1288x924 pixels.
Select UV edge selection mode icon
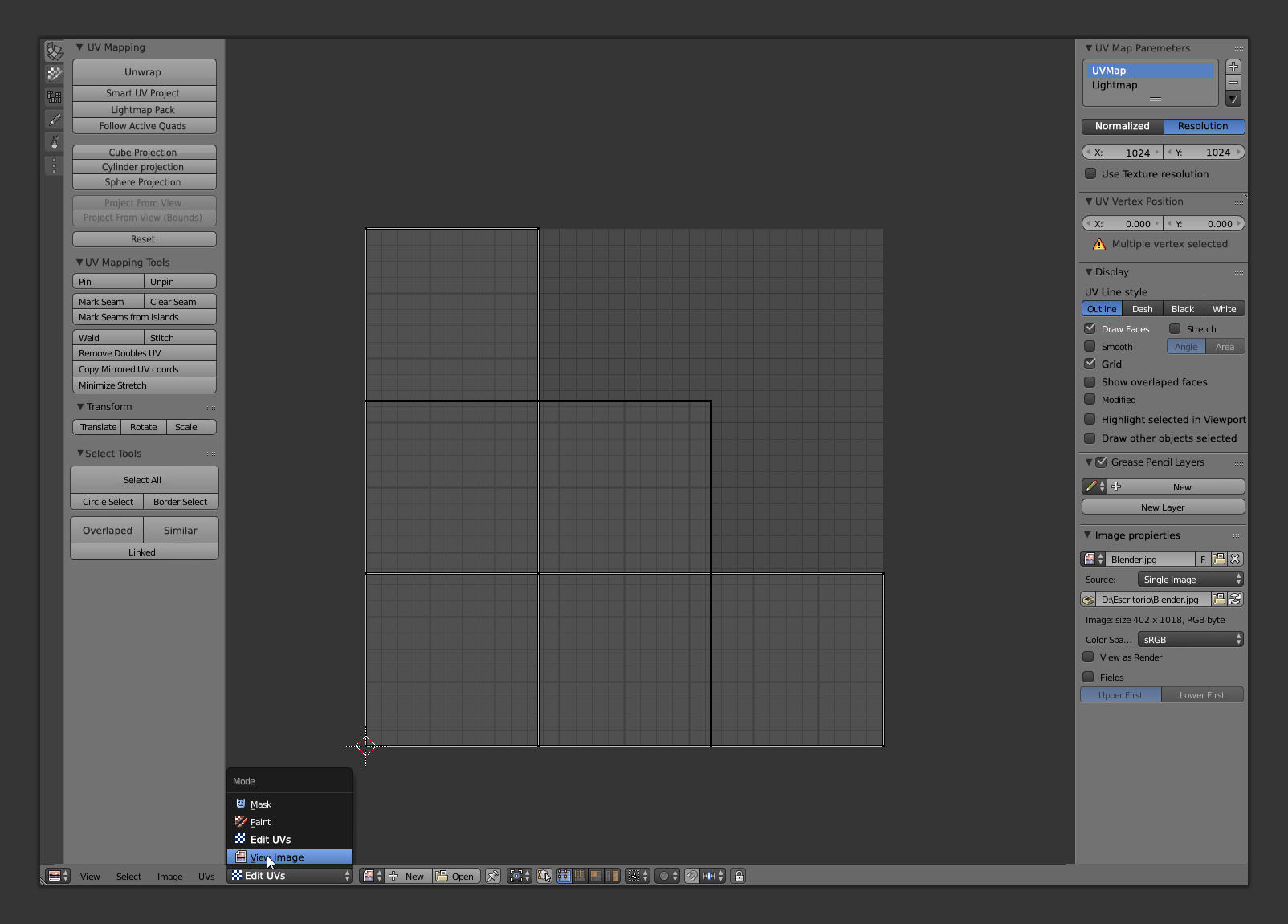pyautogui.click(x=580, y=876)
